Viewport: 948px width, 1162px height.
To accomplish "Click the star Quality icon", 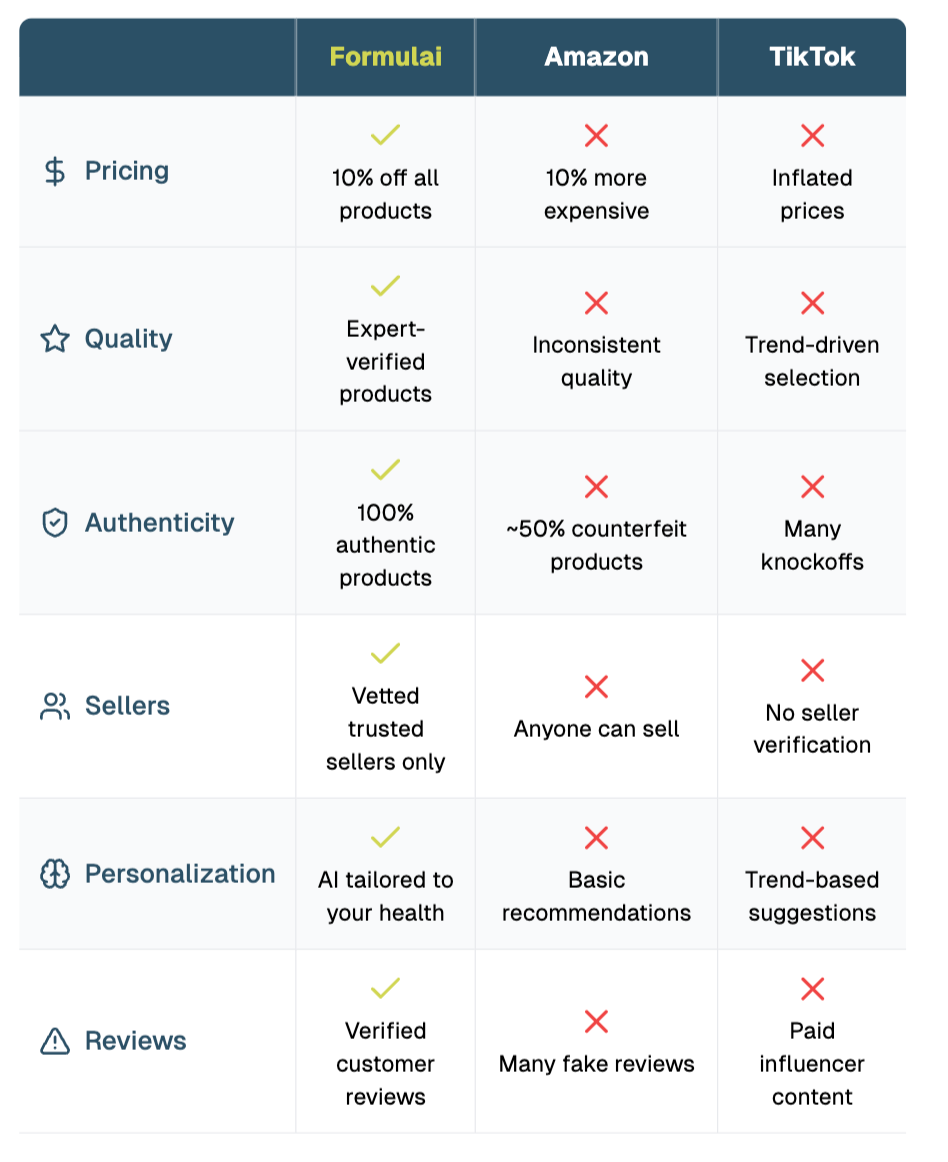I will click(x=55, y=339).
